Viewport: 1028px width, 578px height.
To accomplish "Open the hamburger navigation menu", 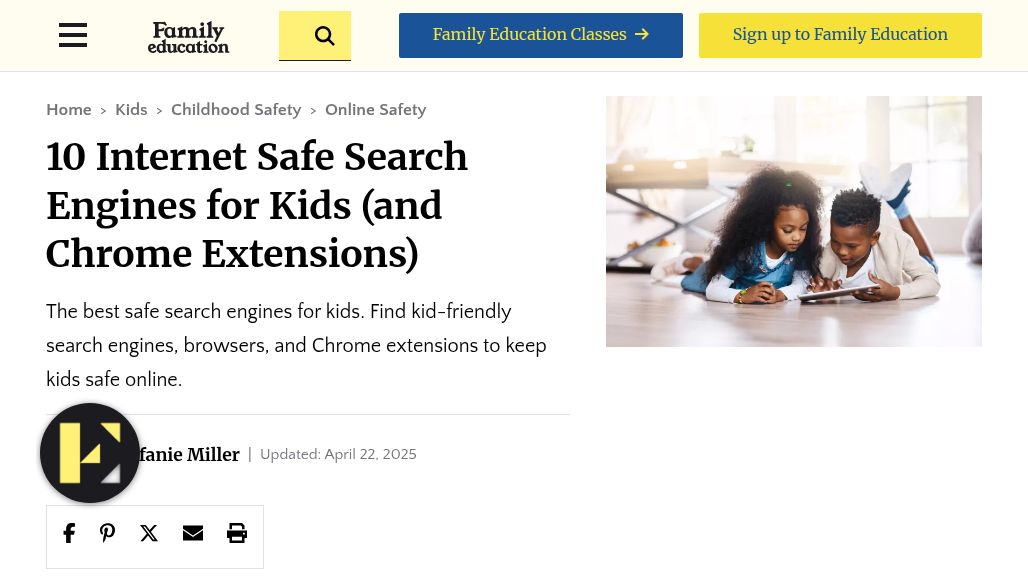I will pos(73,35).
